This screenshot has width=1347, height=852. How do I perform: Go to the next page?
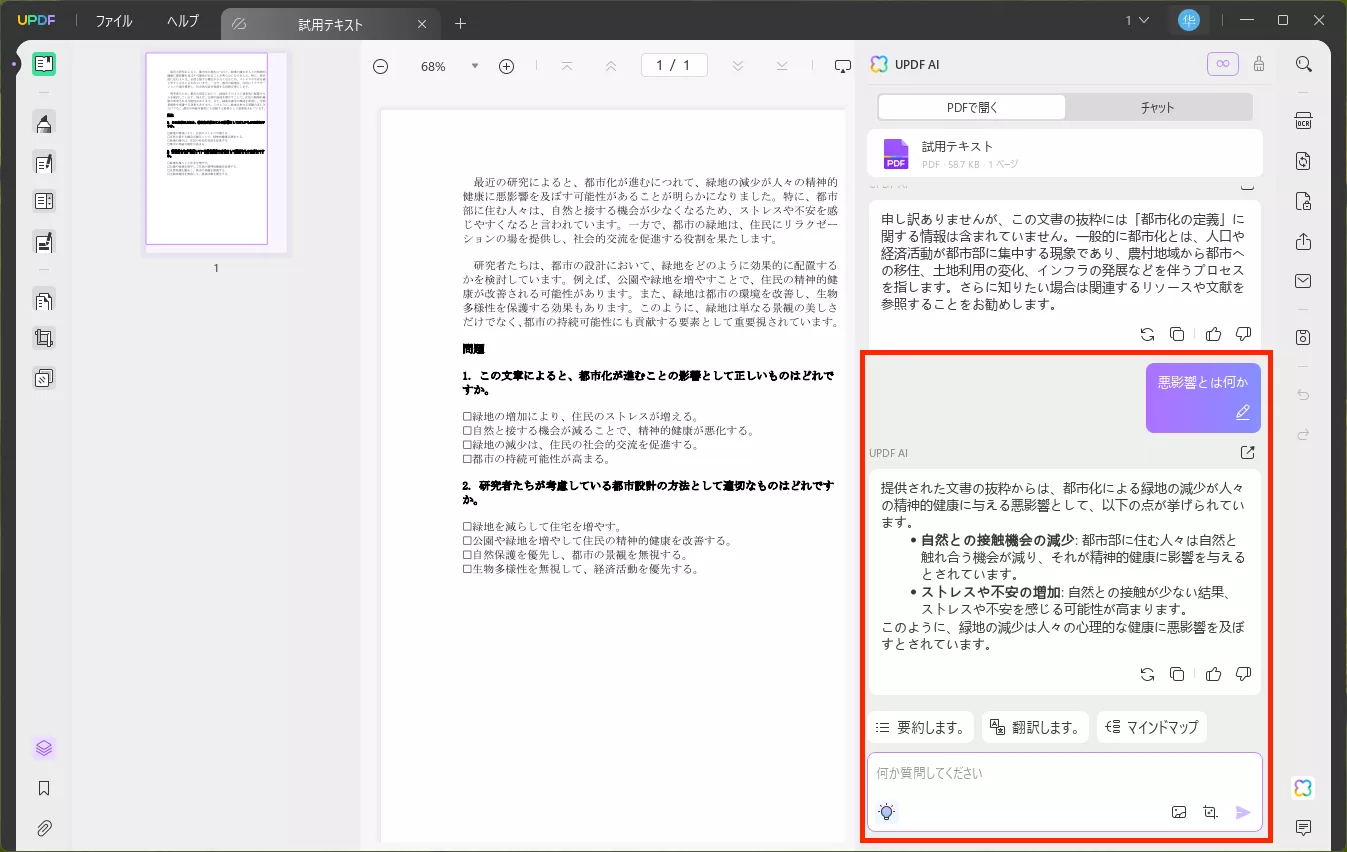coord(738,66)
